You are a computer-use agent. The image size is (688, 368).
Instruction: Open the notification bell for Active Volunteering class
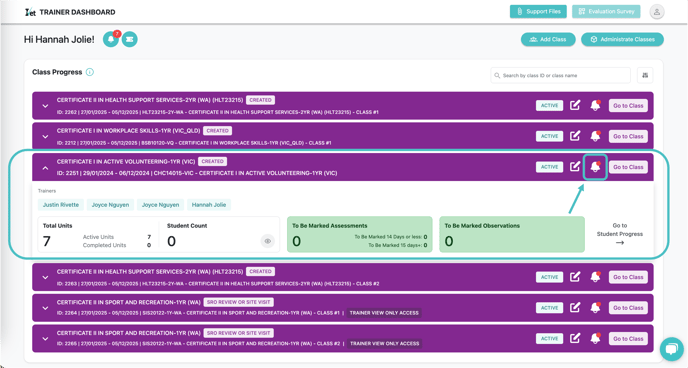coord(595,167)
